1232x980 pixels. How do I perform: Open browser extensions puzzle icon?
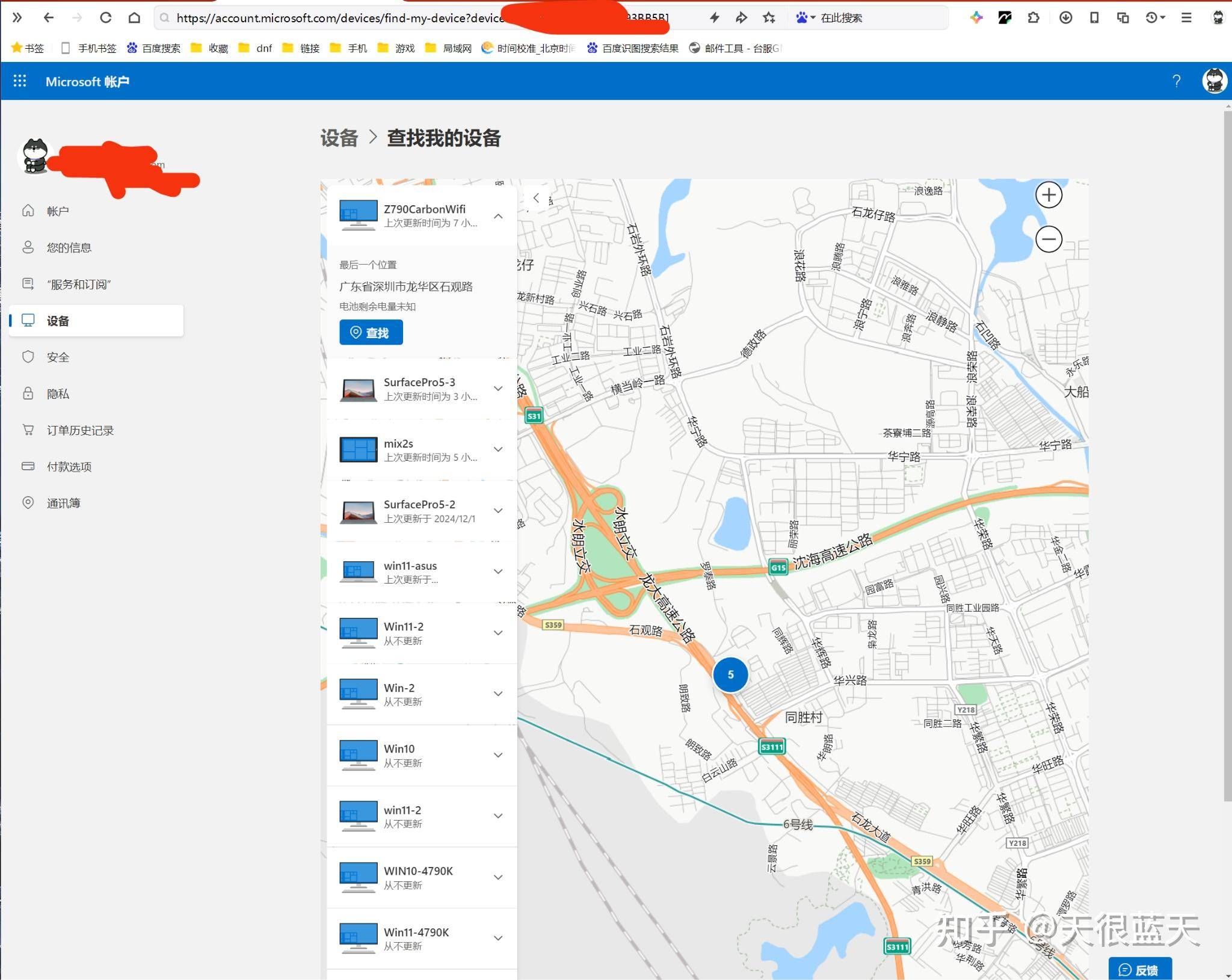tap(1033, 18)
